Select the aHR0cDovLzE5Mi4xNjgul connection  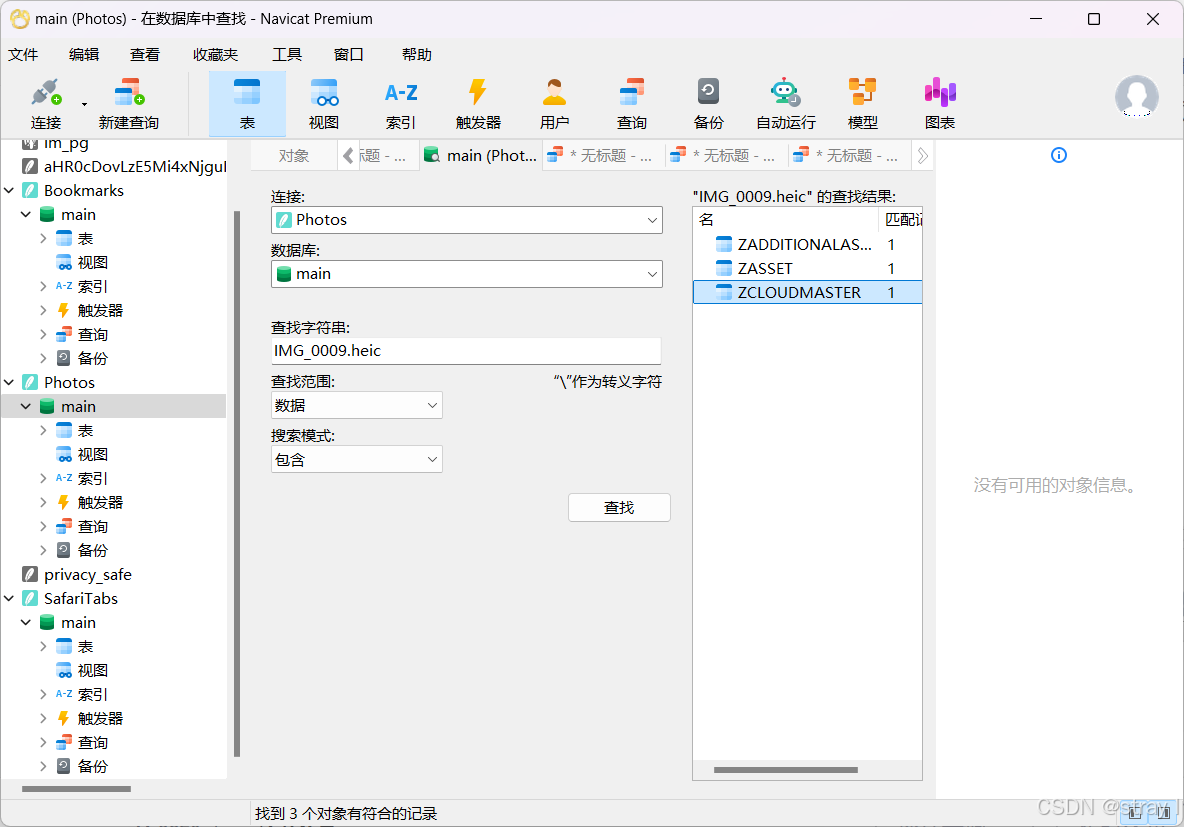pyautogui.click(x=125, y=166)
